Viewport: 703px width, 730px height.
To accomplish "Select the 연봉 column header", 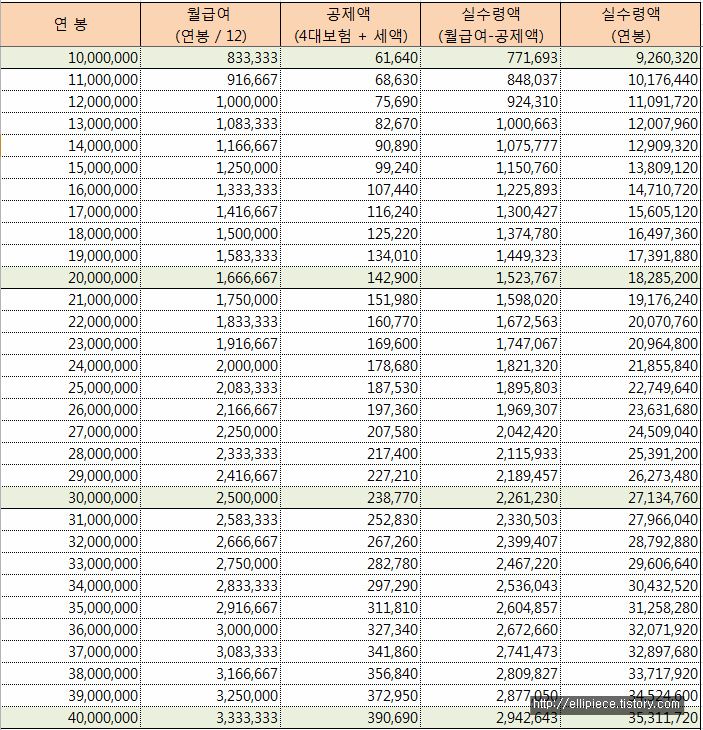I will point(70,24).
